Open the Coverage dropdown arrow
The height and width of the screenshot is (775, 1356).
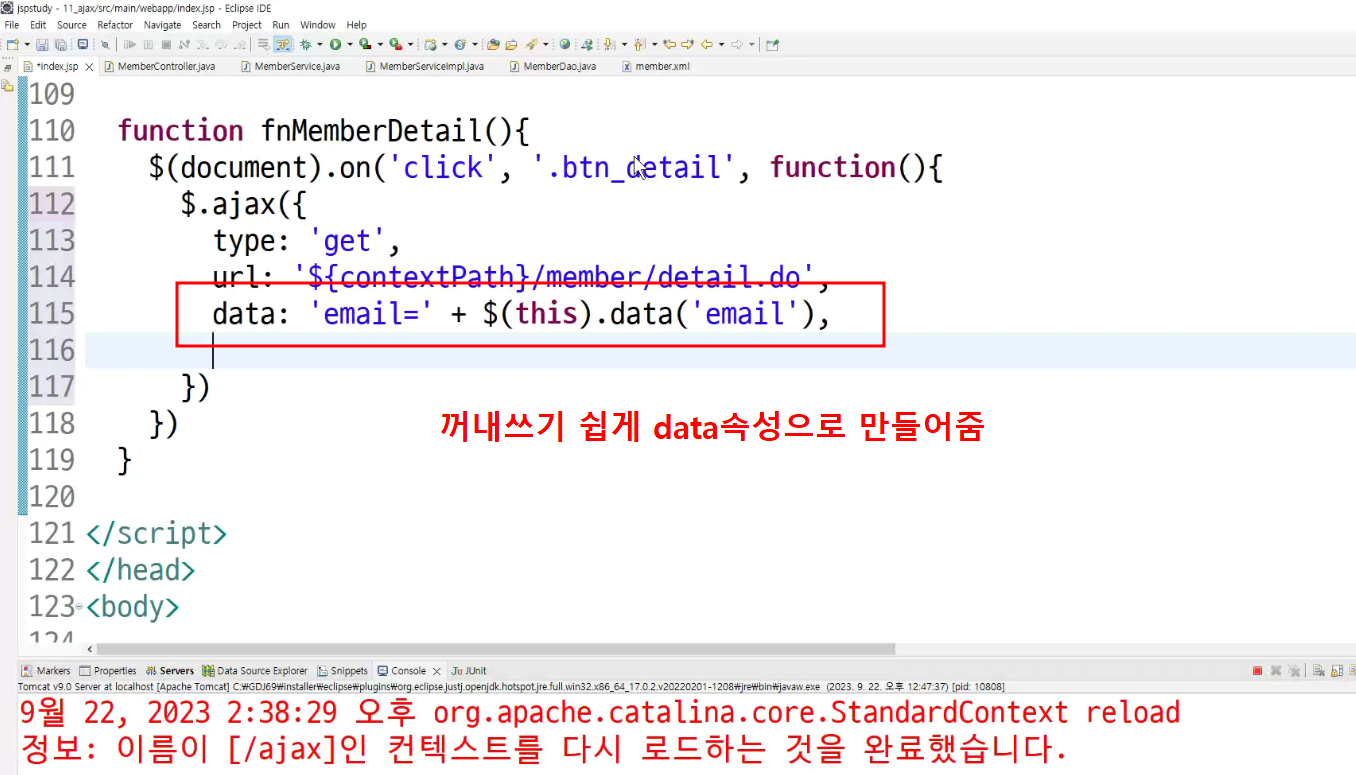click(x=380, y=44)
